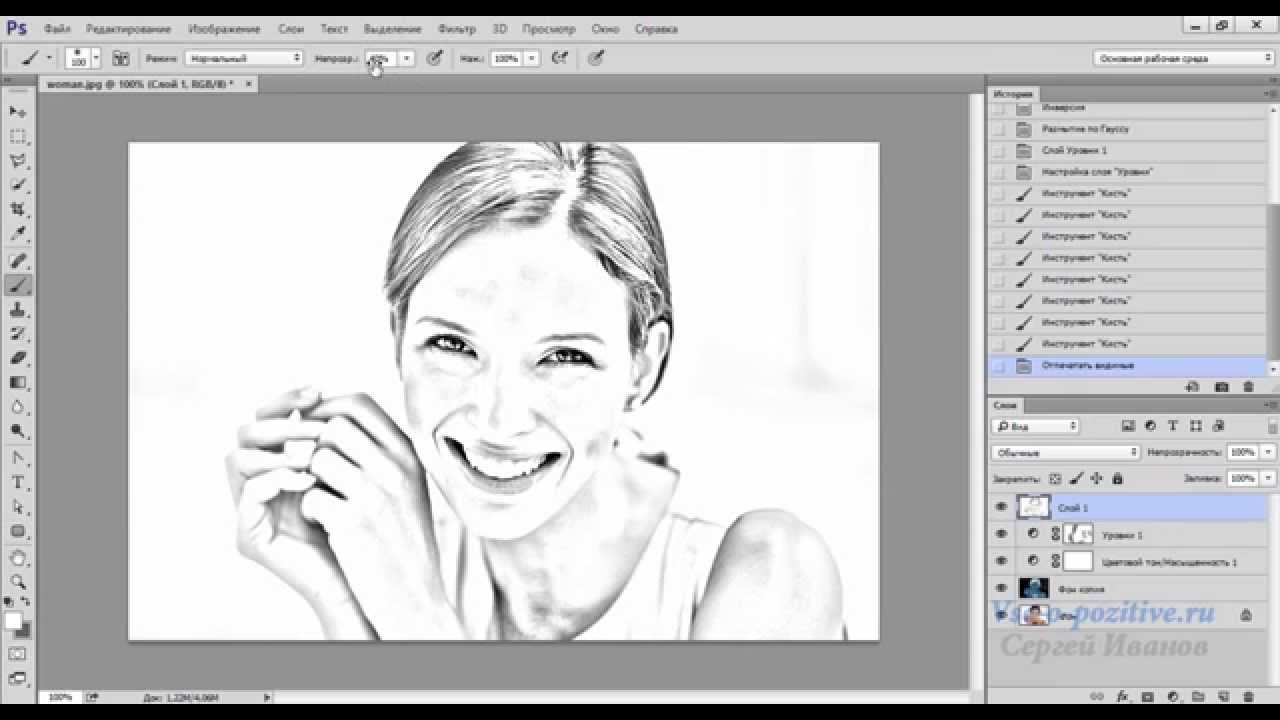Viewport: 1280px width, 720px height.
Task: Toggle lock transparent pixels
Action: pyautogui.click(x=1055, y=479)
